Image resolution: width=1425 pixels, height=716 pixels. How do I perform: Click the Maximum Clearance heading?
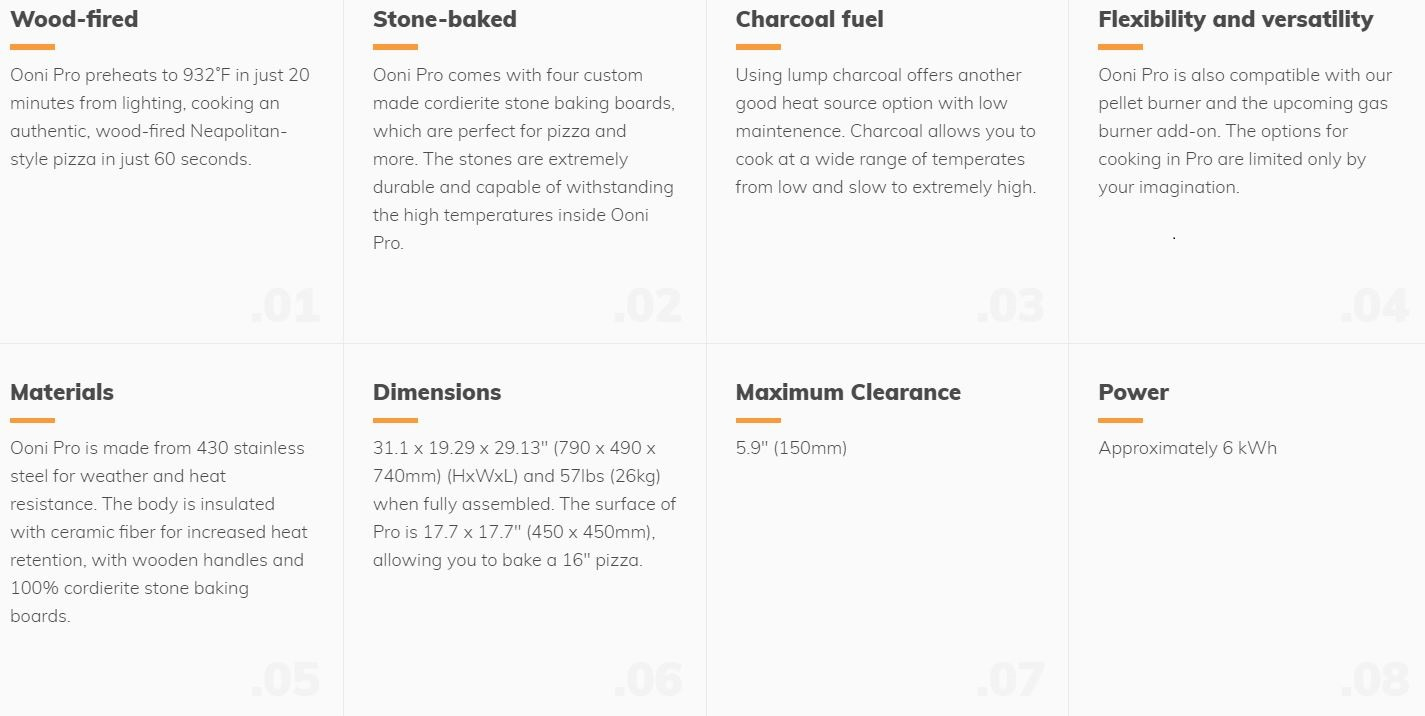pyautogui.click(x=848, y=392)
